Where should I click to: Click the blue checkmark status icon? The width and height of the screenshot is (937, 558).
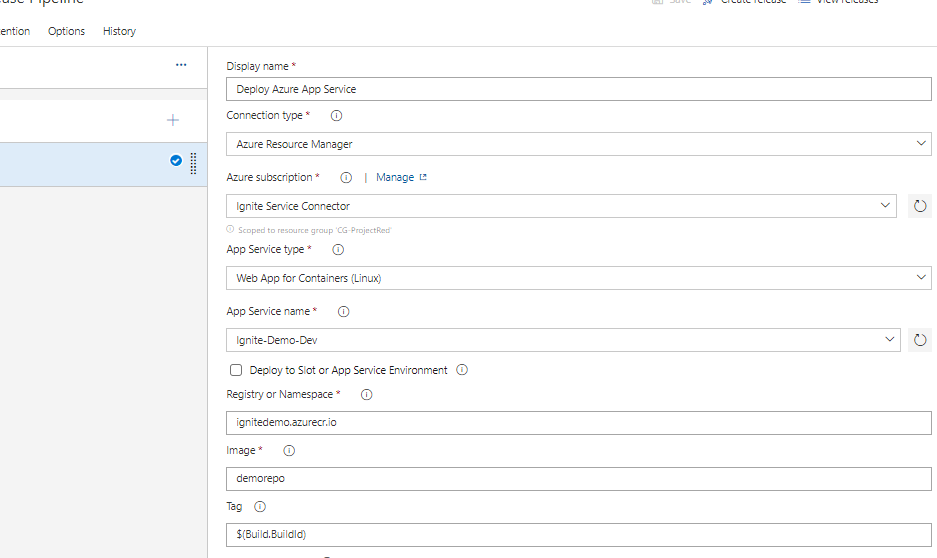point(176,160)
